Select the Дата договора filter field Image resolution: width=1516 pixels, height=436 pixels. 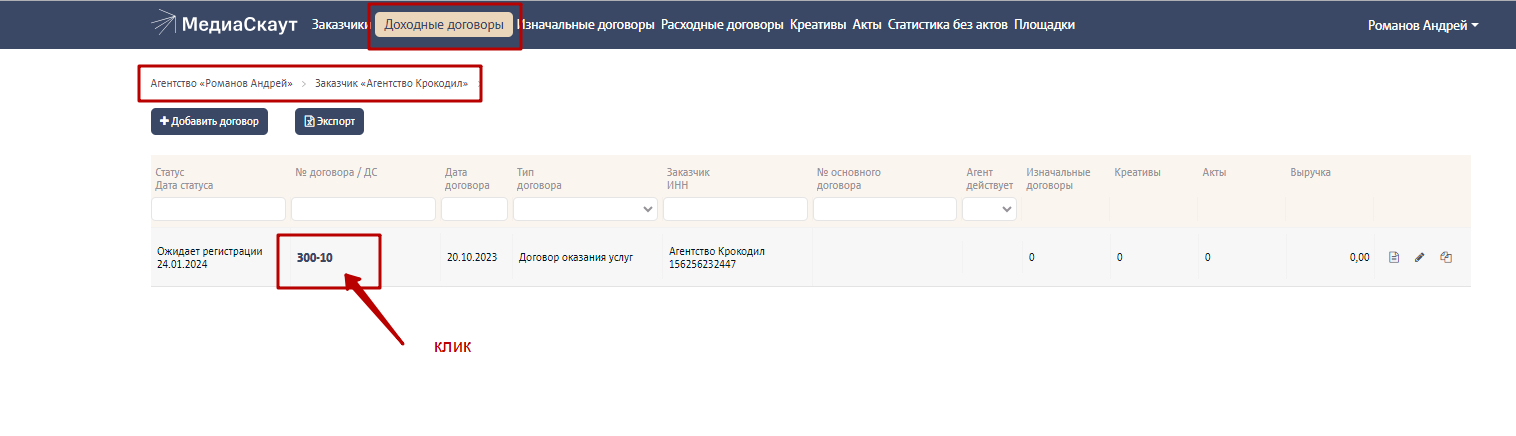[x=474, y=209]
